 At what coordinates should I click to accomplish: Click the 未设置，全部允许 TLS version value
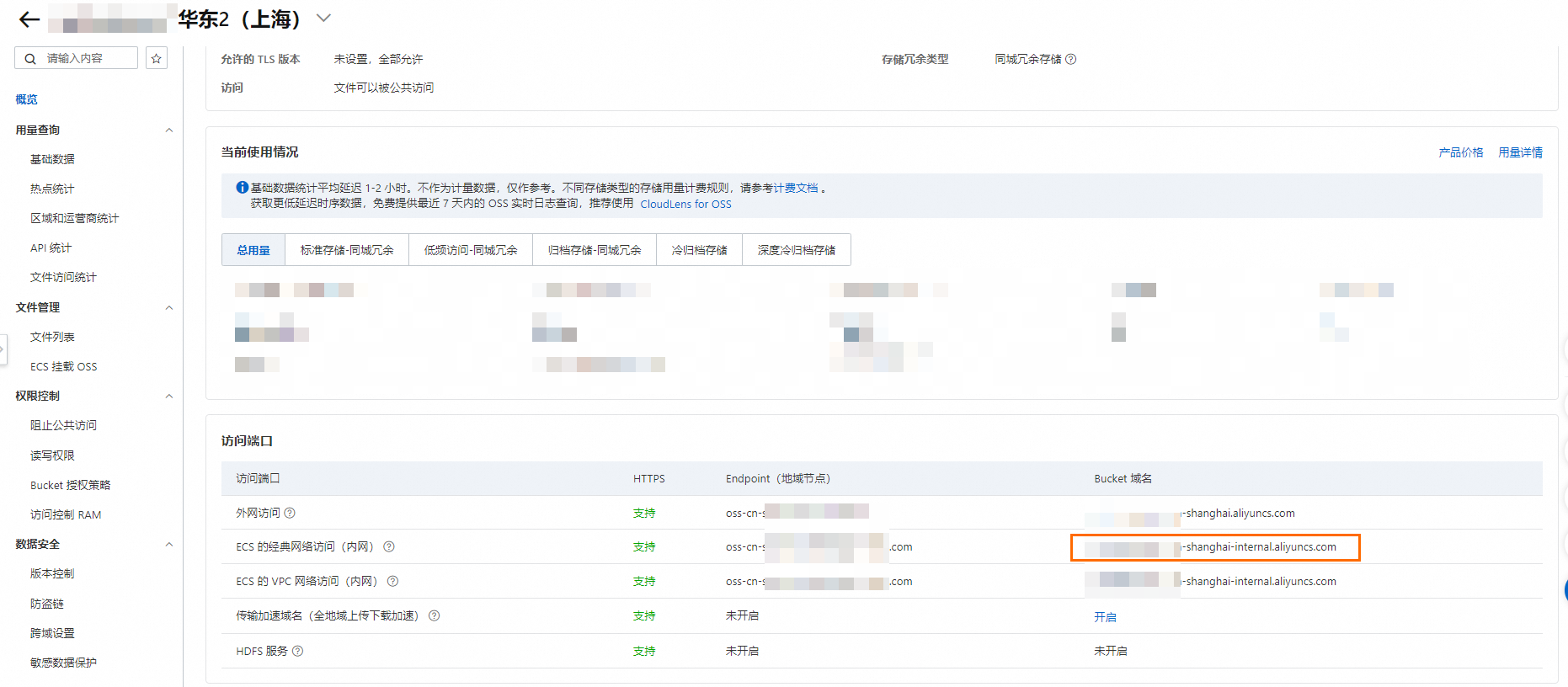pos(378,59)
